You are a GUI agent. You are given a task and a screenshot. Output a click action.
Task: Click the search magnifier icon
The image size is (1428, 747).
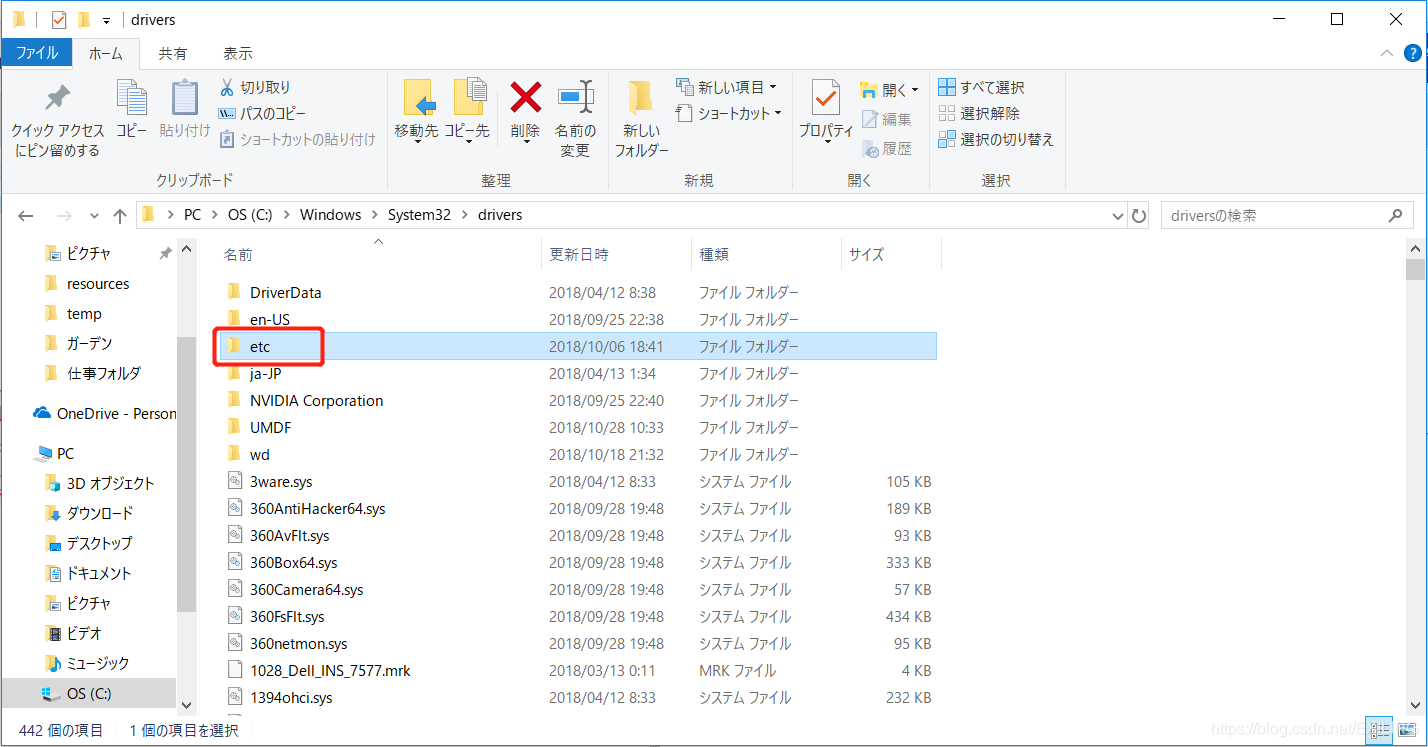click(x=1395, y=215)
